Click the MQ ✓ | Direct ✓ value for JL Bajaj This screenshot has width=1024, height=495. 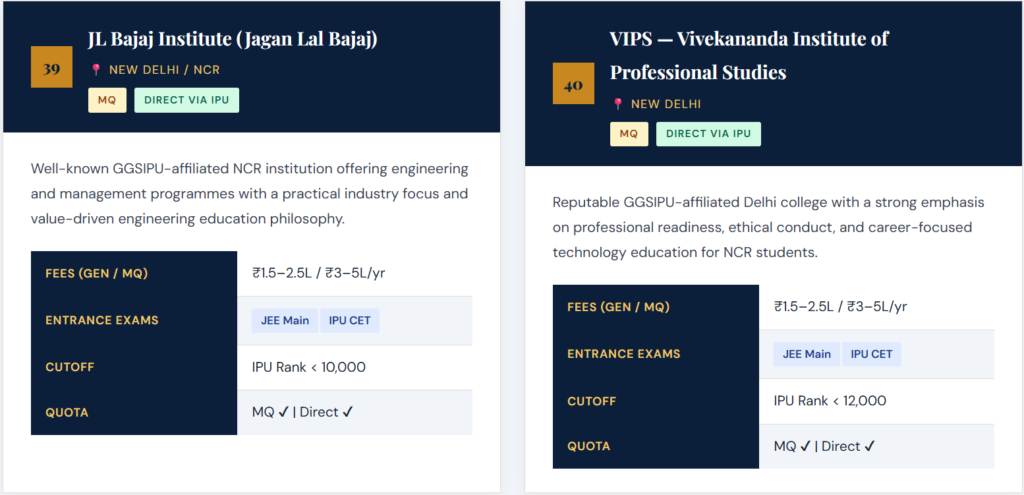(x=303, y=412)
